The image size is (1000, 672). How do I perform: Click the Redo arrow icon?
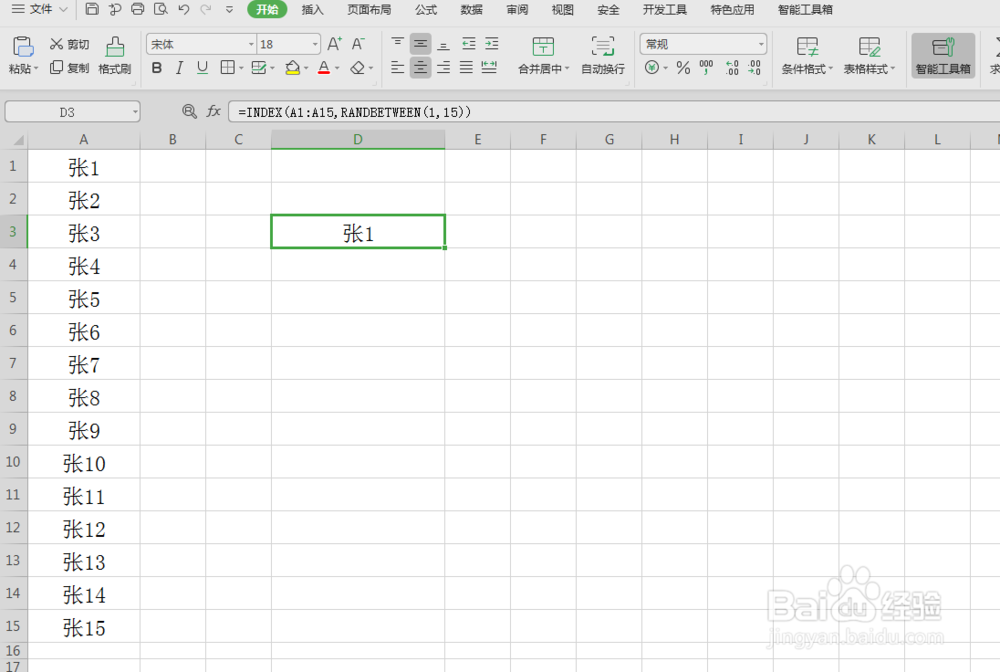[205, 9]
